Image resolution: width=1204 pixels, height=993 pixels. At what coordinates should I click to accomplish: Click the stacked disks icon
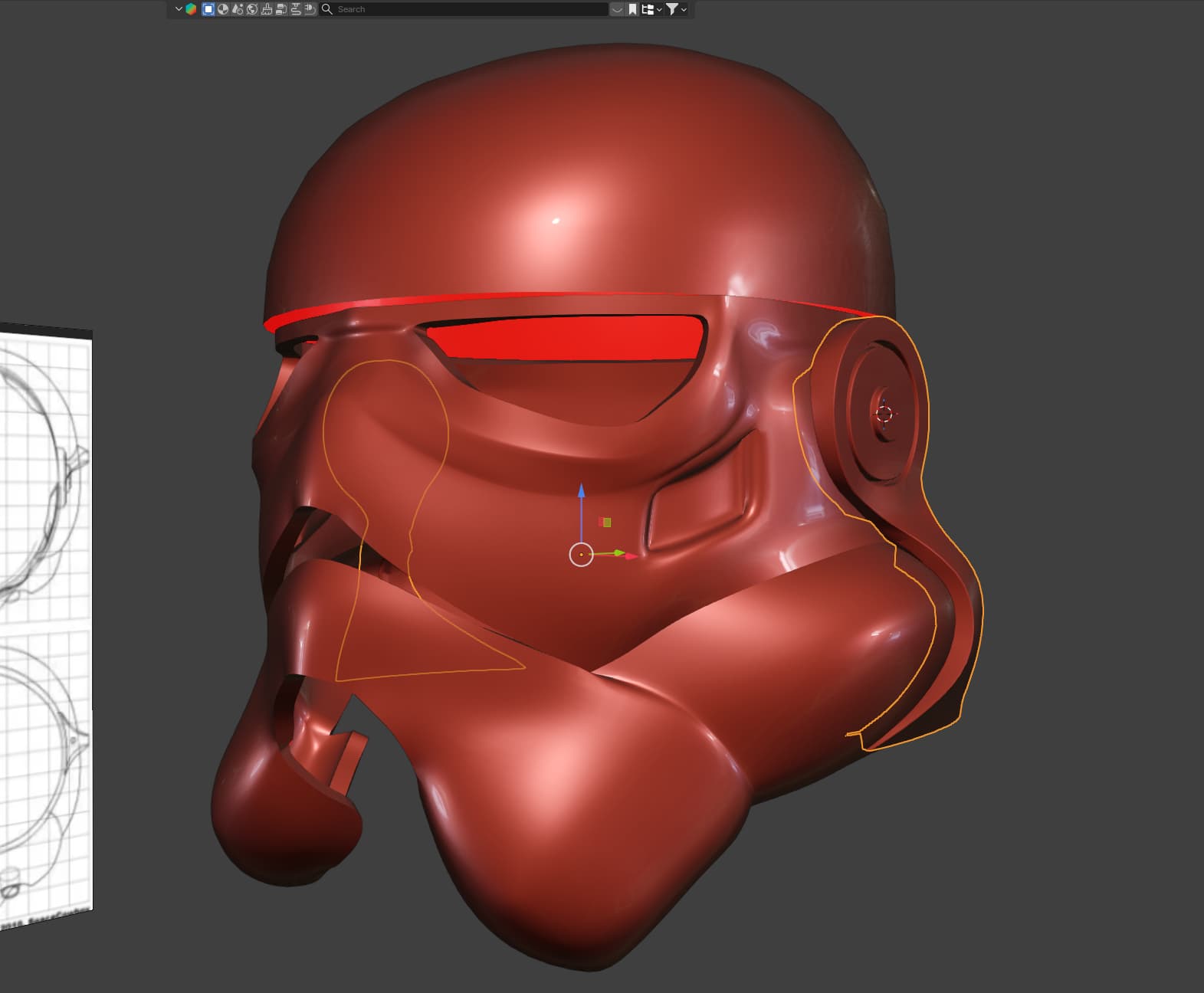point(281,9)
